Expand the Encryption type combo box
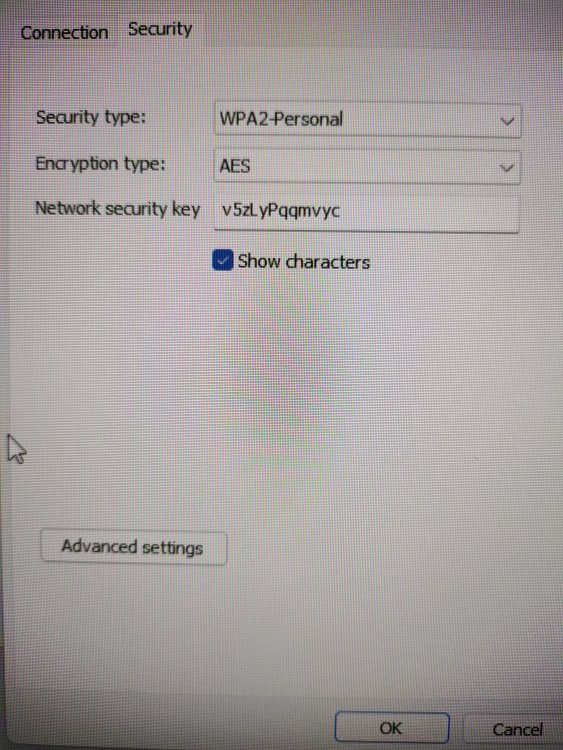The height and width of the screenshot is (750, 563). (x=367, y=167)
